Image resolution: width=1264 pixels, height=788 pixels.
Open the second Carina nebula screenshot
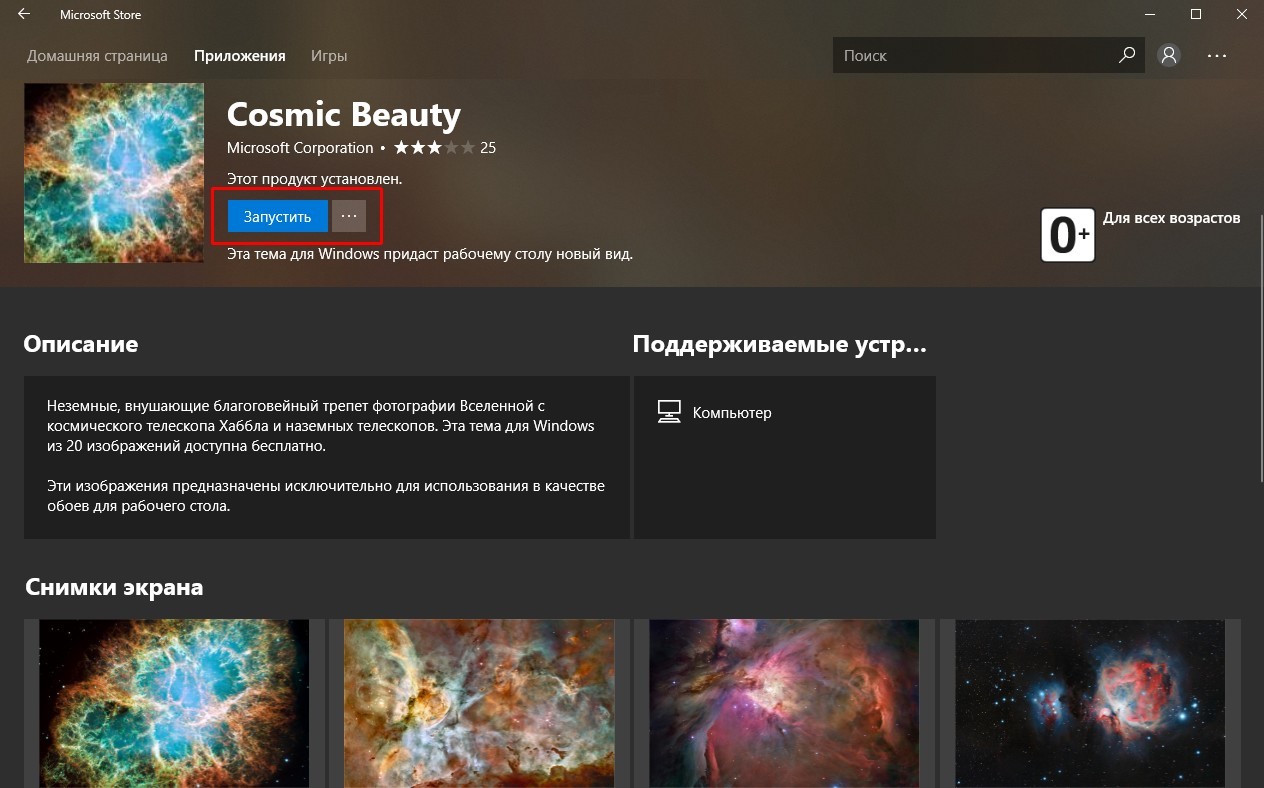479,703
